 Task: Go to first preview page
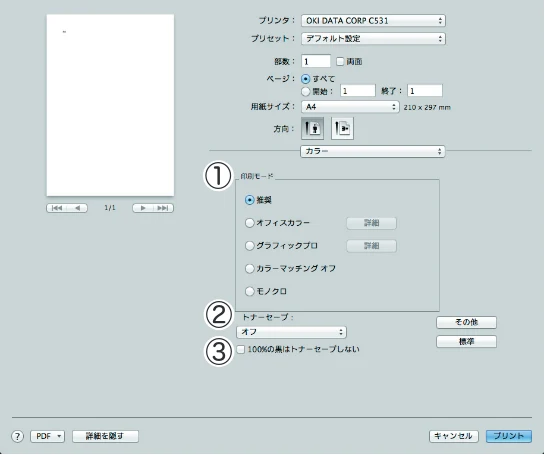[57, 208]
